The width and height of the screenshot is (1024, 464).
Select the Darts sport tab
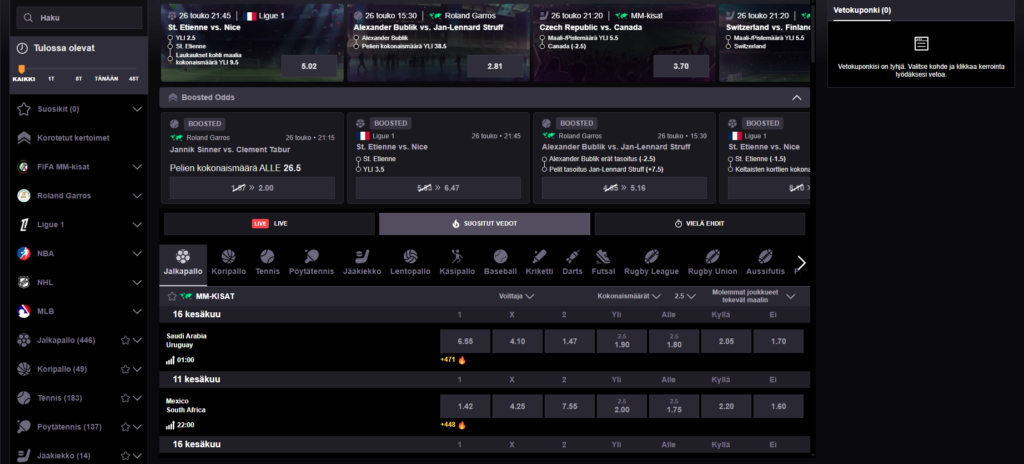573,263
